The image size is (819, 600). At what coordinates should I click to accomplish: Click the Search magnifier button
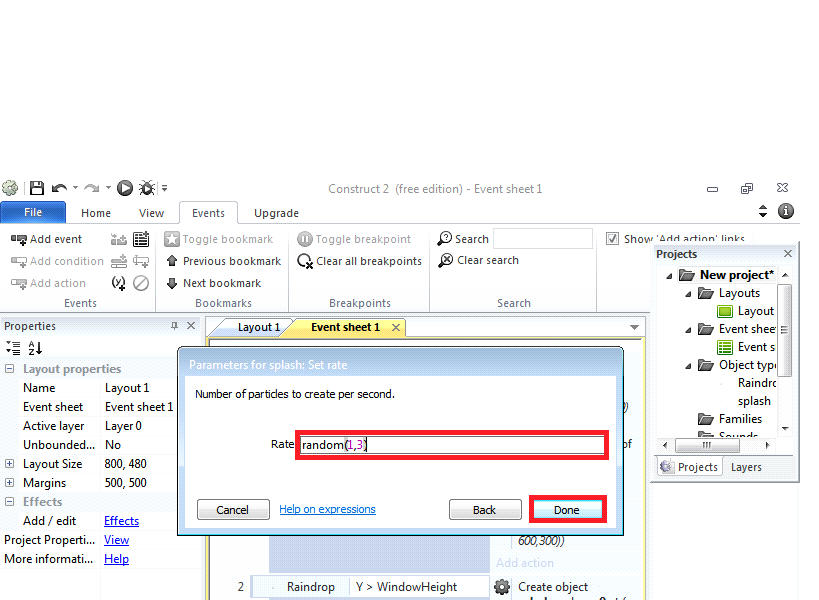click(x=463, y=239)
